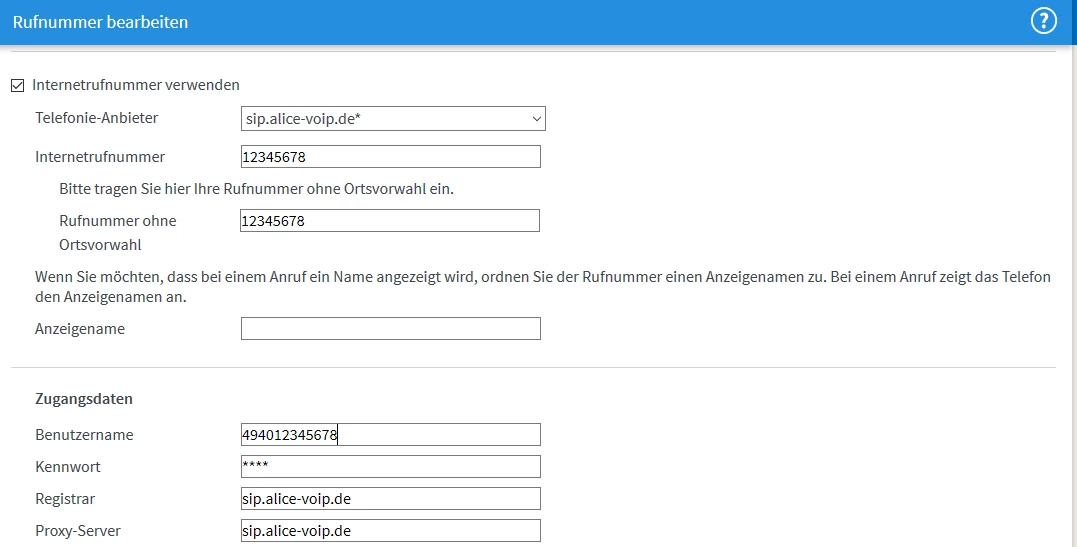Toggle Internetrufnummer verwenden checkbox
Viewport: 1077px width, 547px height.
pos(18,86)
